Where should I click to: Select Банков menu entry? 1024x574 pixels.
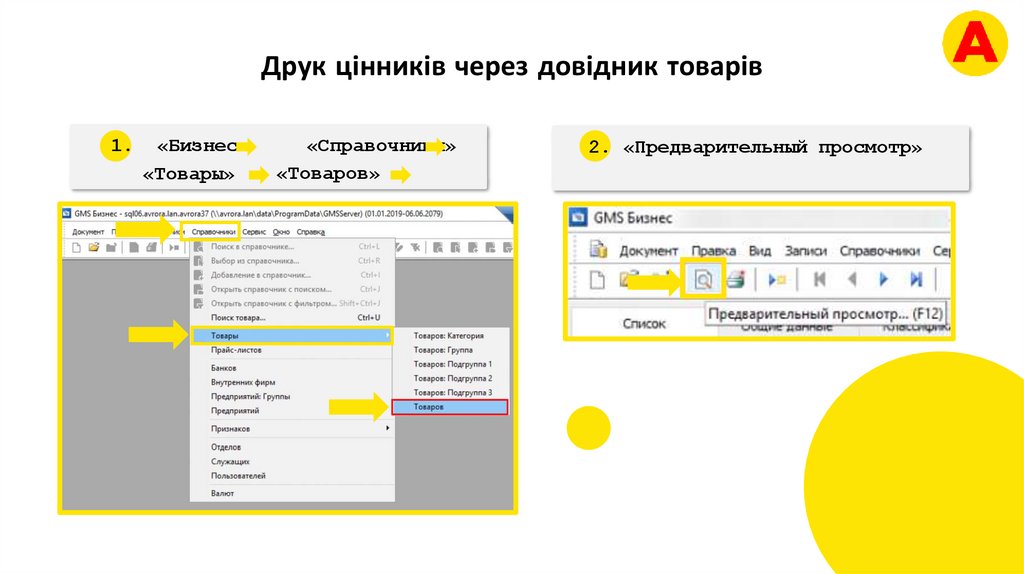coord(293,368)
